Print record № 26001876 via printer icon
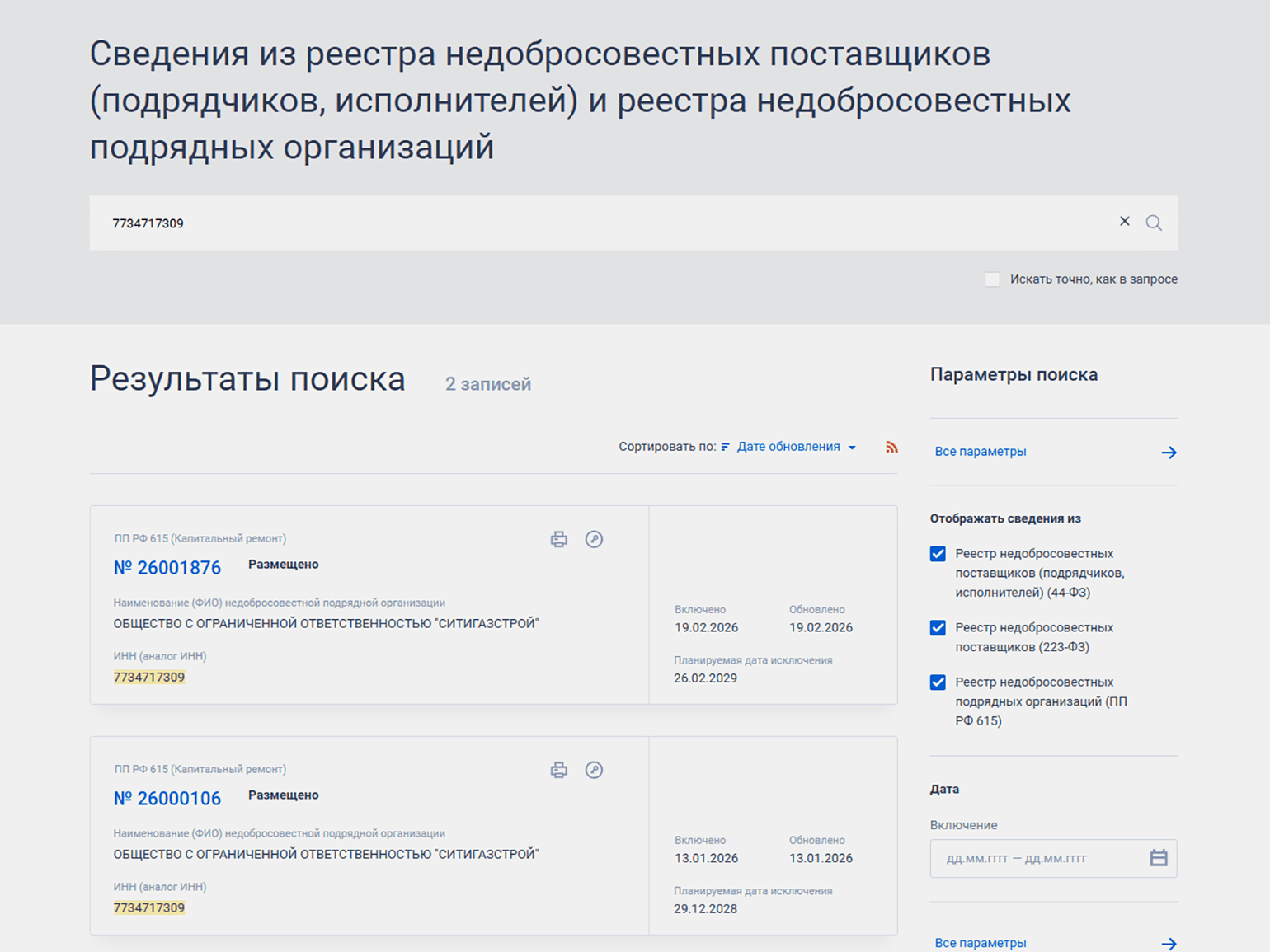 click(x=559, y=539)
